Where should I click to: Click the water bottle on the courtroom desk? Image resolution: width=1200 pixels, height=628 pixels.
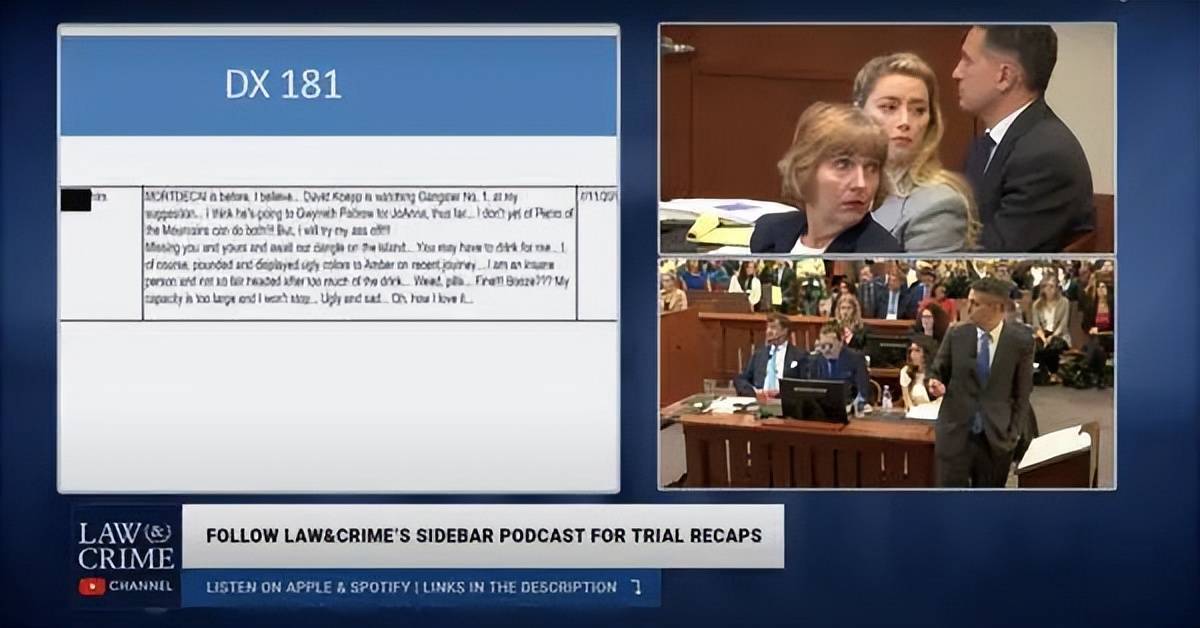[x=886, y=399]
